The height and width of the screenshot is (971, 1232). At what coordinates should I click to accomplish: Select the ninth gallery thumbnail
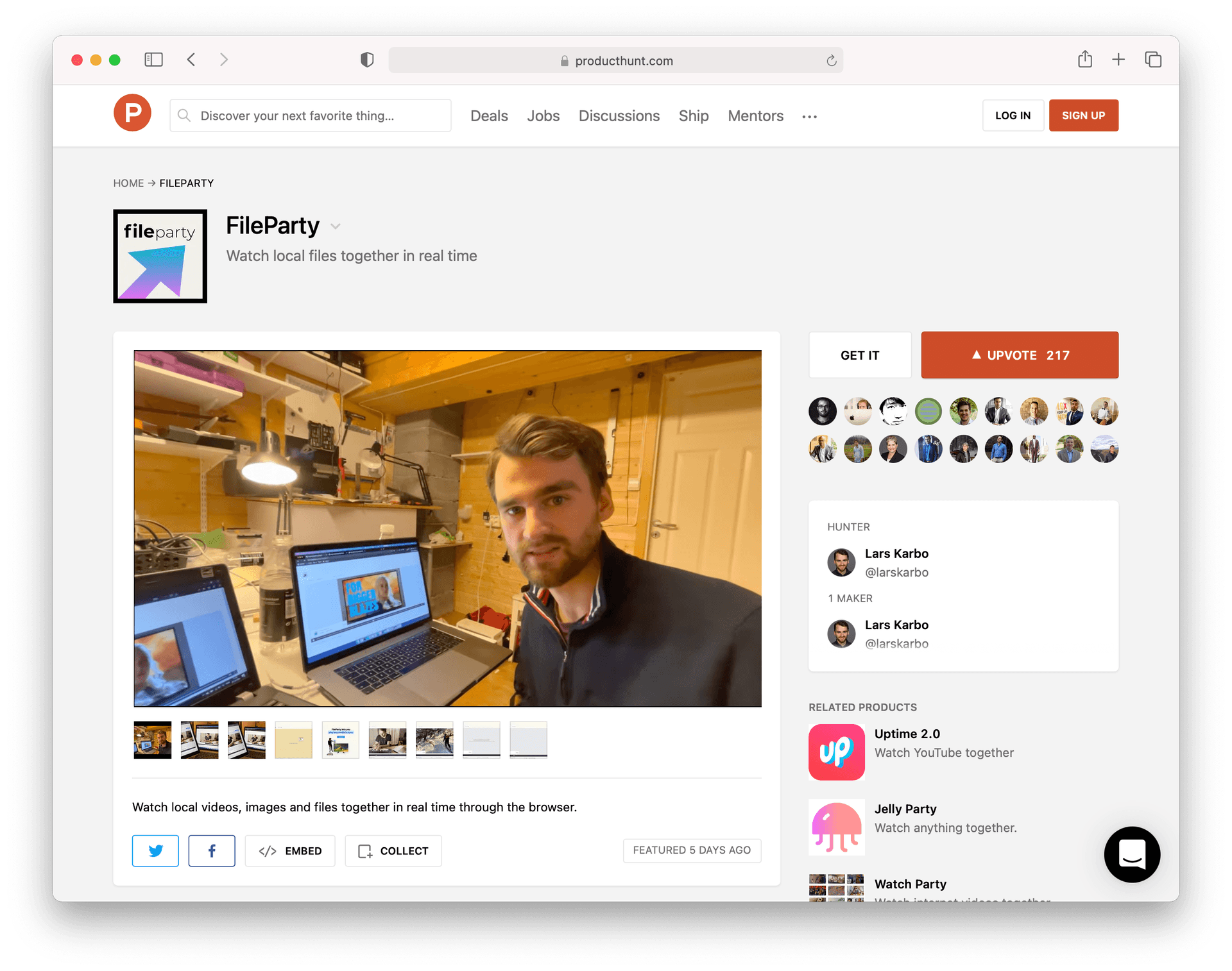tap(529, 740)
